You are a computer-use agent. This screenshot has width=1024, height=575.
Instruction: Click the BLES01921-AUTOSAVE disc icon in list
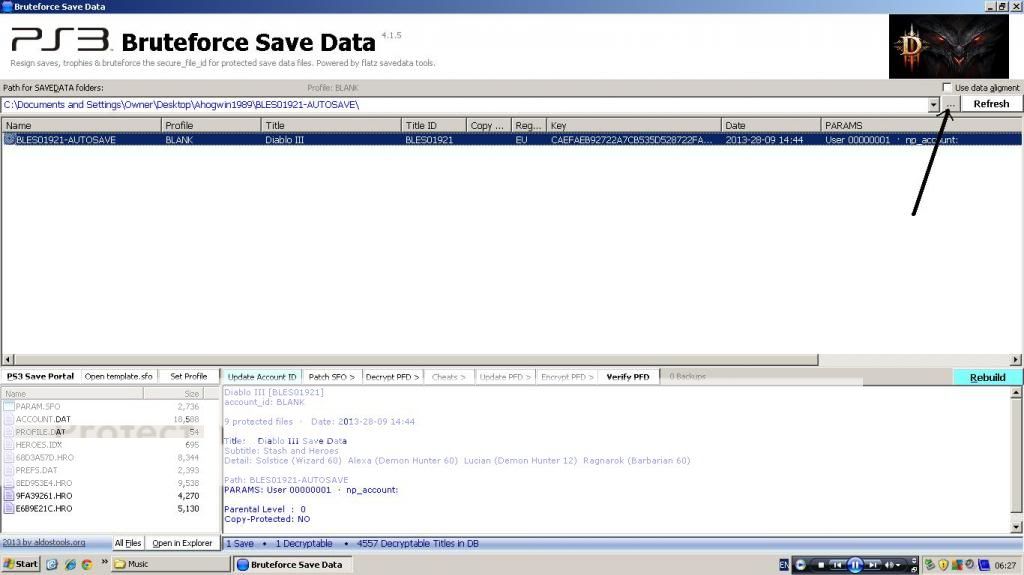10,140
